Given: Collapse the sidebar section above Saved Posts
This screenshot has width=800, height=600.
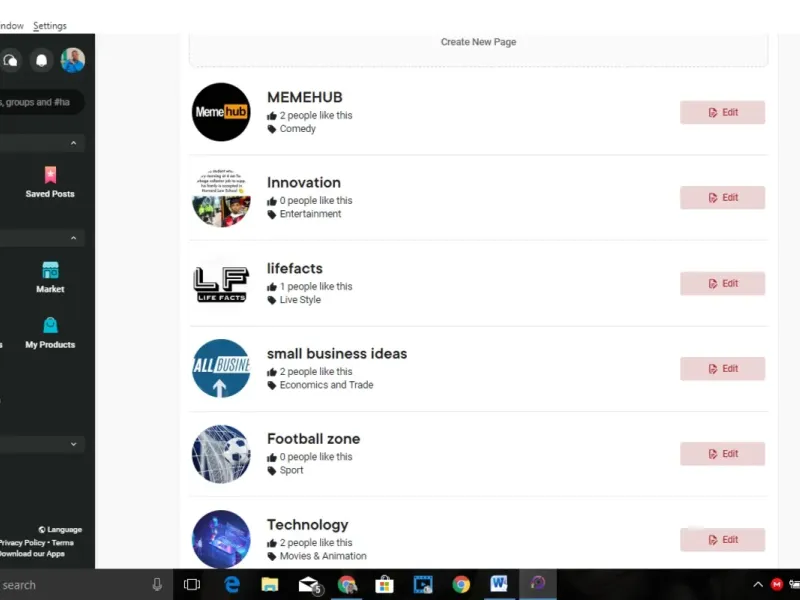Looking at the screenshot, I should [73, 143].
